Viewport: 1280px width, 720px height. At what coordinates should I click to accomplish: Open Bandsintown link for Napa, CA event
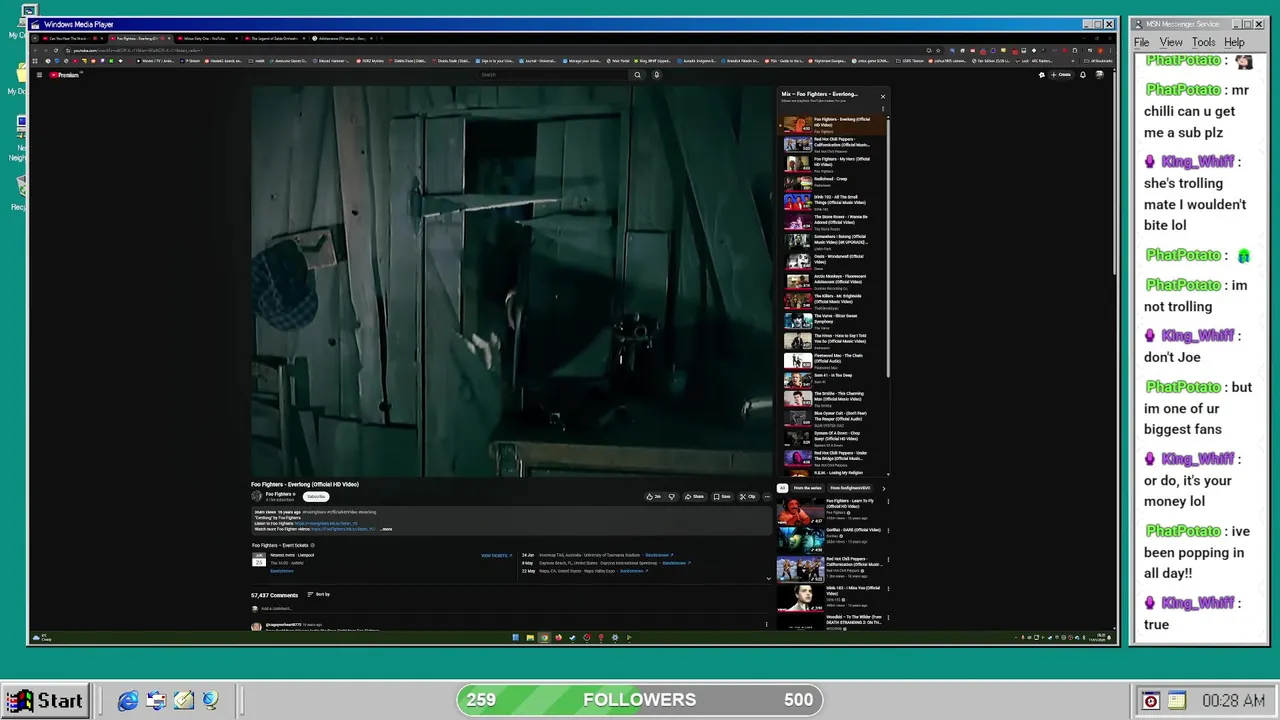[633, 571]
